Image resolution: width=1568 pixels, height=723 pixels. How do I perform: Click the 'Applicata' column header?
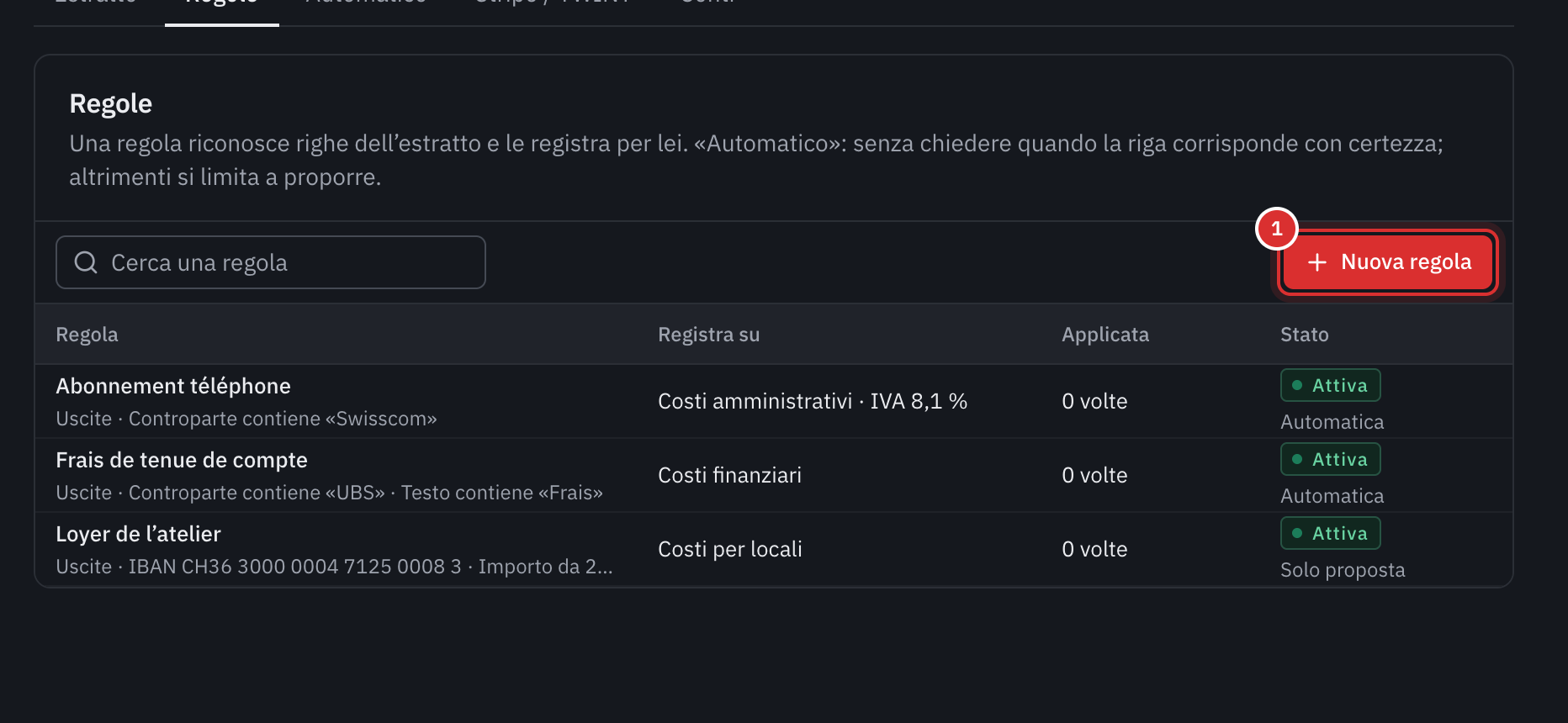(1105, 335)
